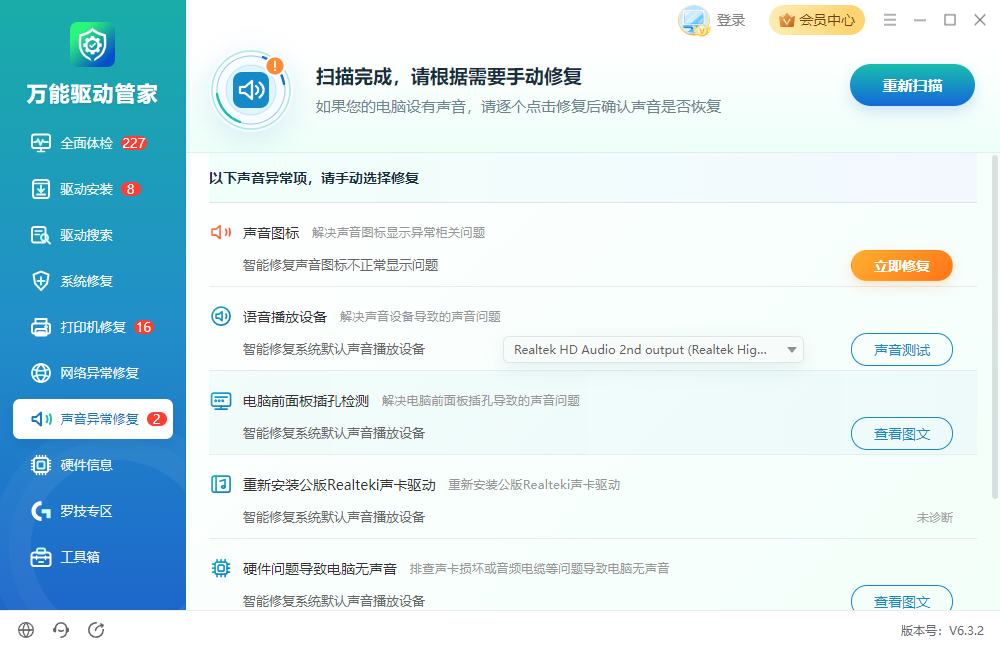Click 以下声音异常项 heading text
Screen dimensions: 1000x650
(314, 178)
